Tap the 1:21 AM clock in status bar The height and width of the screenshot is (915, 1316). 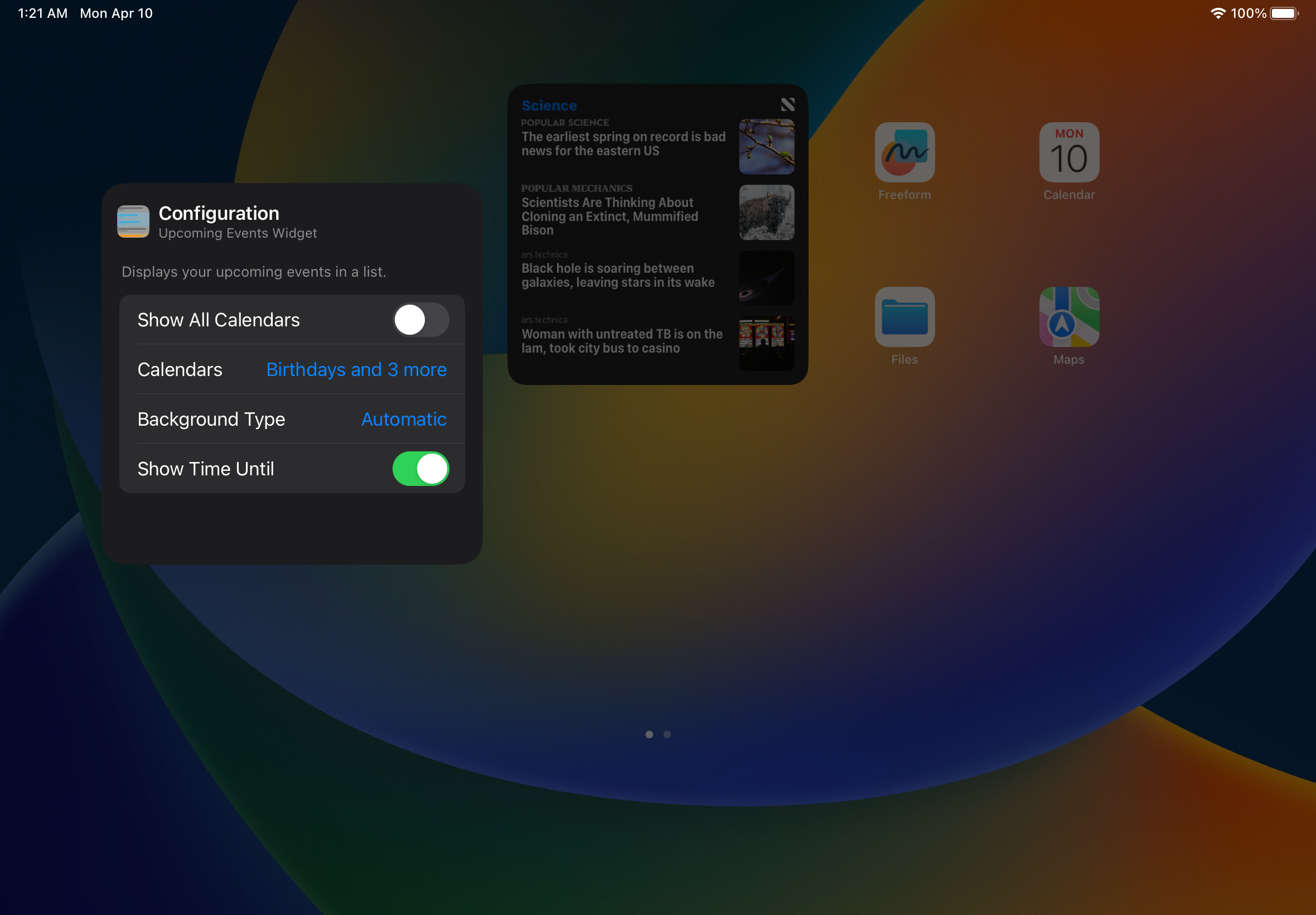(x=42, y=13)
